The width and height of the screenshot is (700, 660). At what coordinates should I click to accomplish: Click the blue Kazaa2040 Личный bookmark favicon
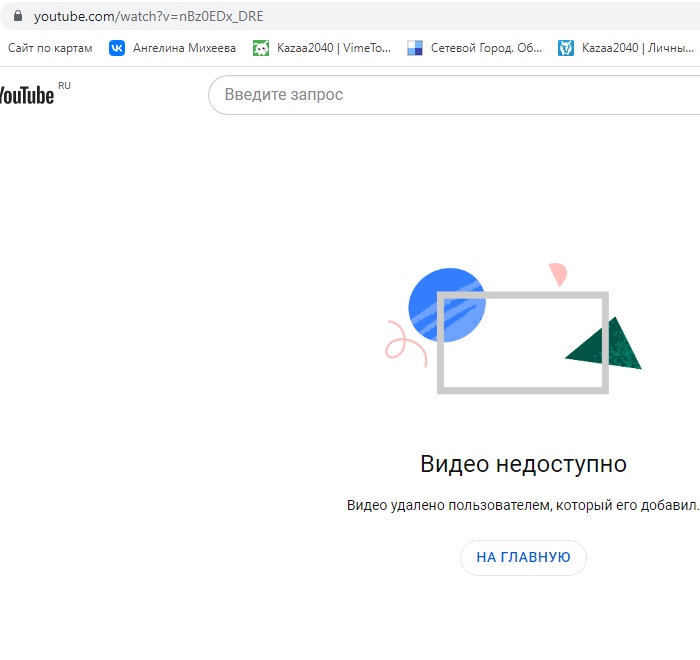566,48
